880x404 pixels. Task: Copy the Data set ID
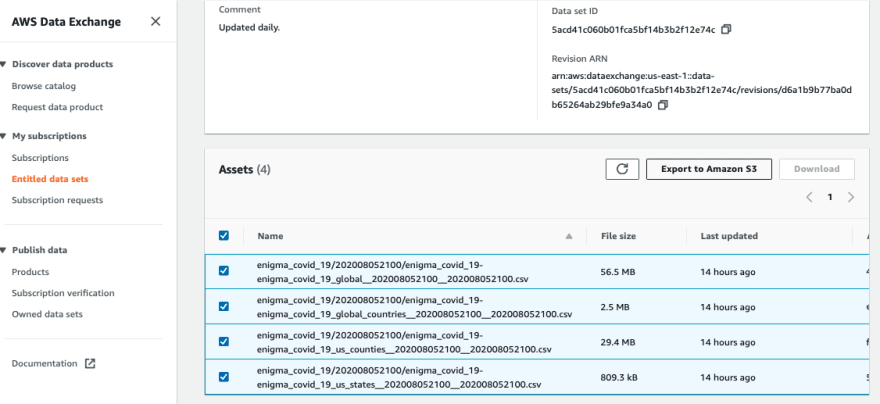pos(726,29)
